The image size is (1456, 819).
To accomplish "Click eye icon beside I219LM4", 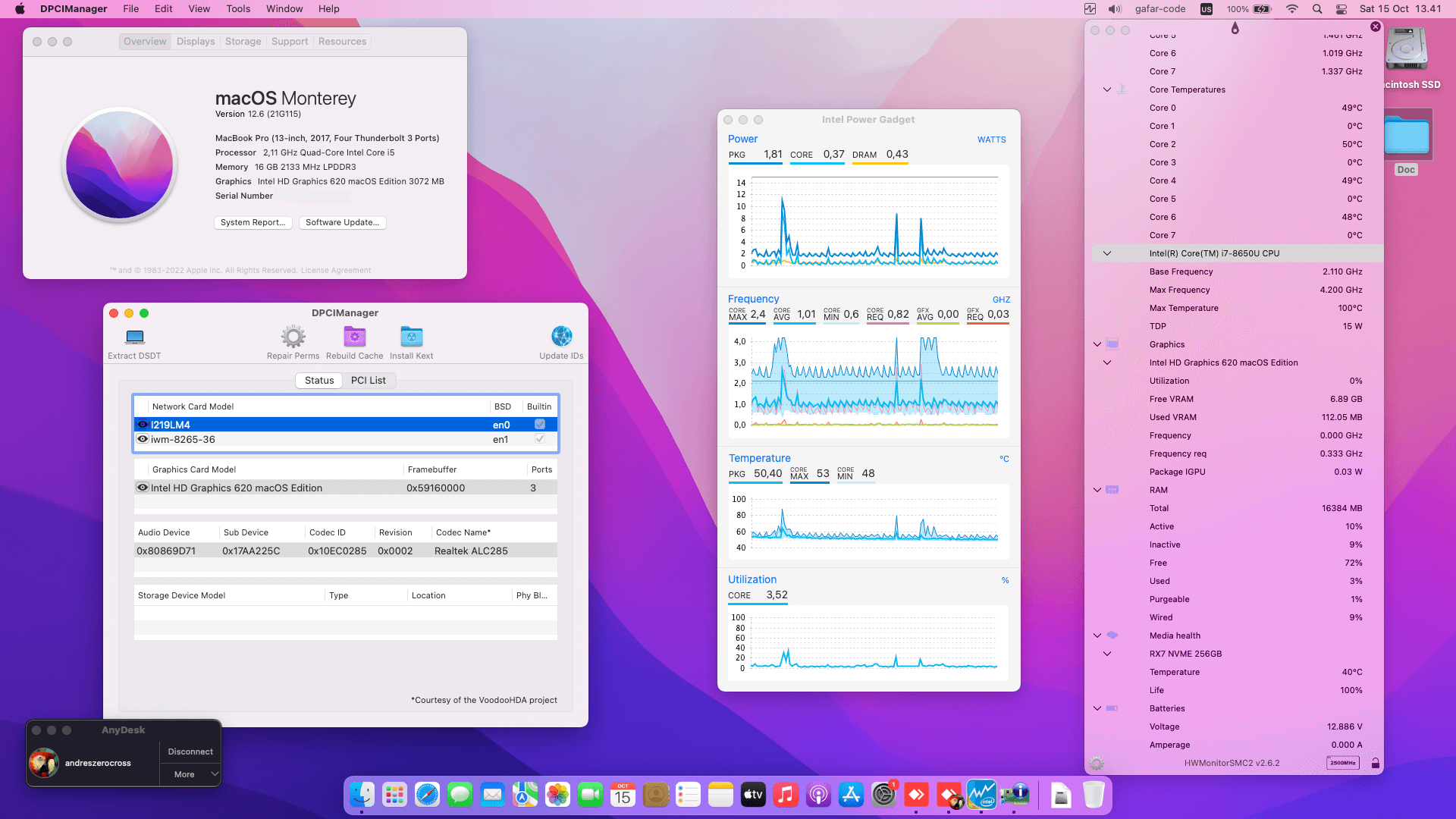I will pyautogui.click(x=142, y=425).
